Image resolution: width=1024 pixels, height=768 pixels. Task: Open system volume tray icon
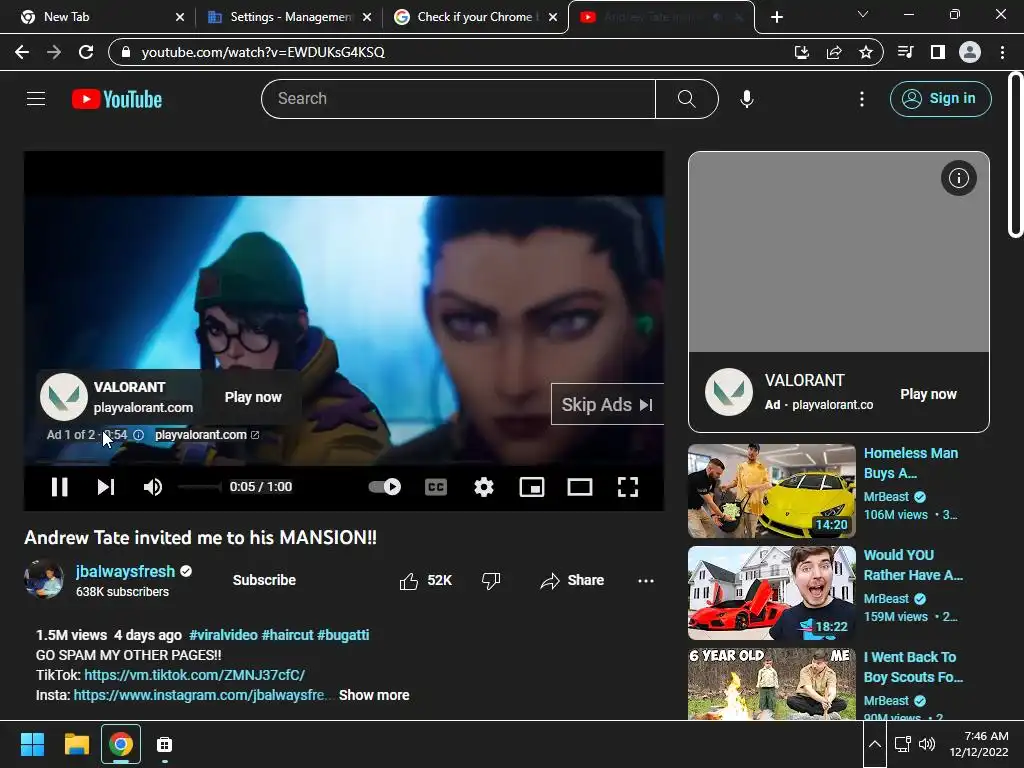tap(927, 744)
